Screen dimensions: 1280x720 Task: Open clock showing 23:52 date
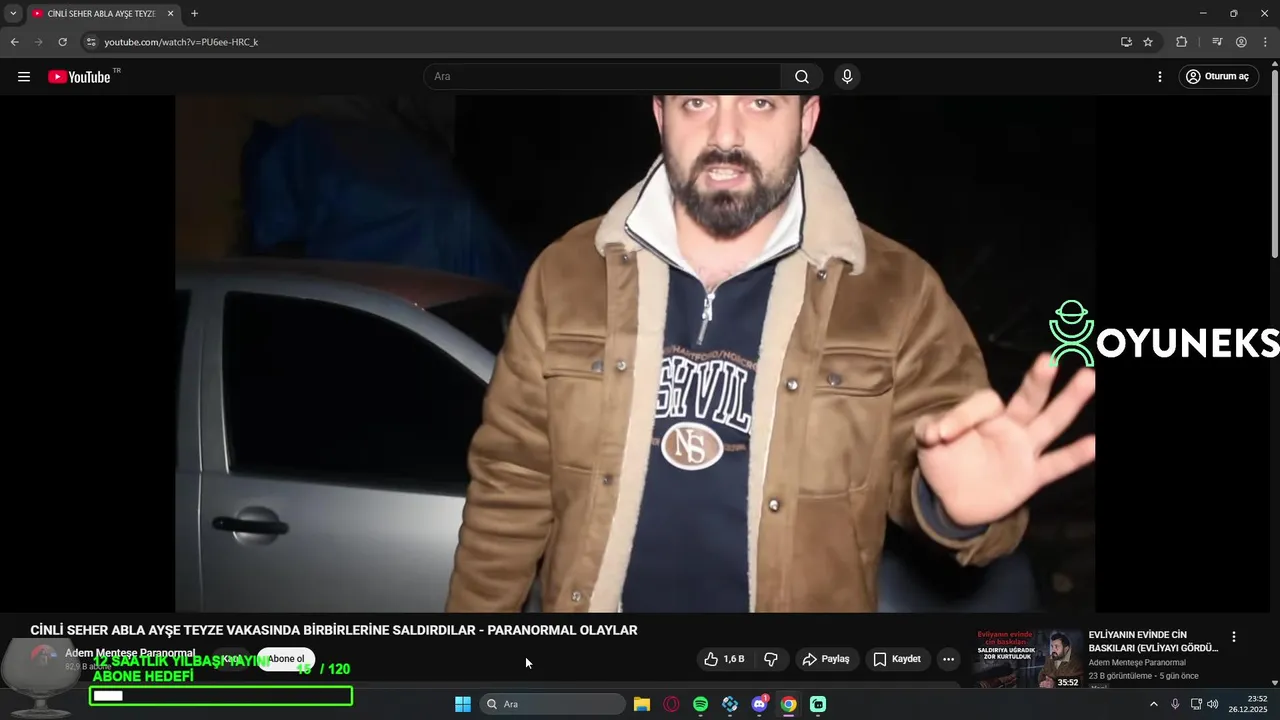click(1250, 704)
